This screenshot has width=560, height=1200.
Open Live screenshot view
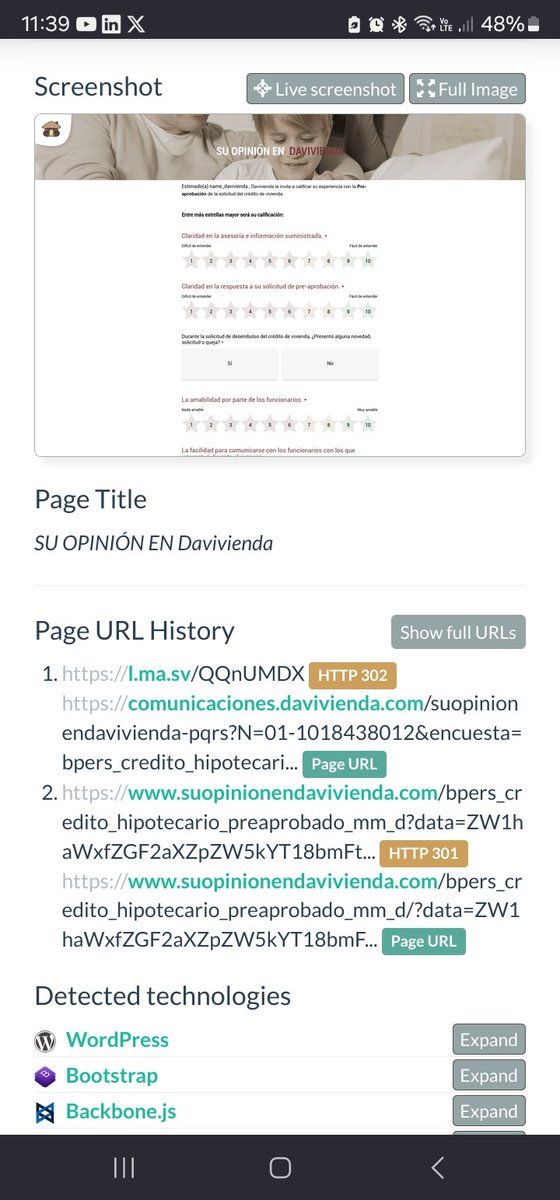pos(325,89)
